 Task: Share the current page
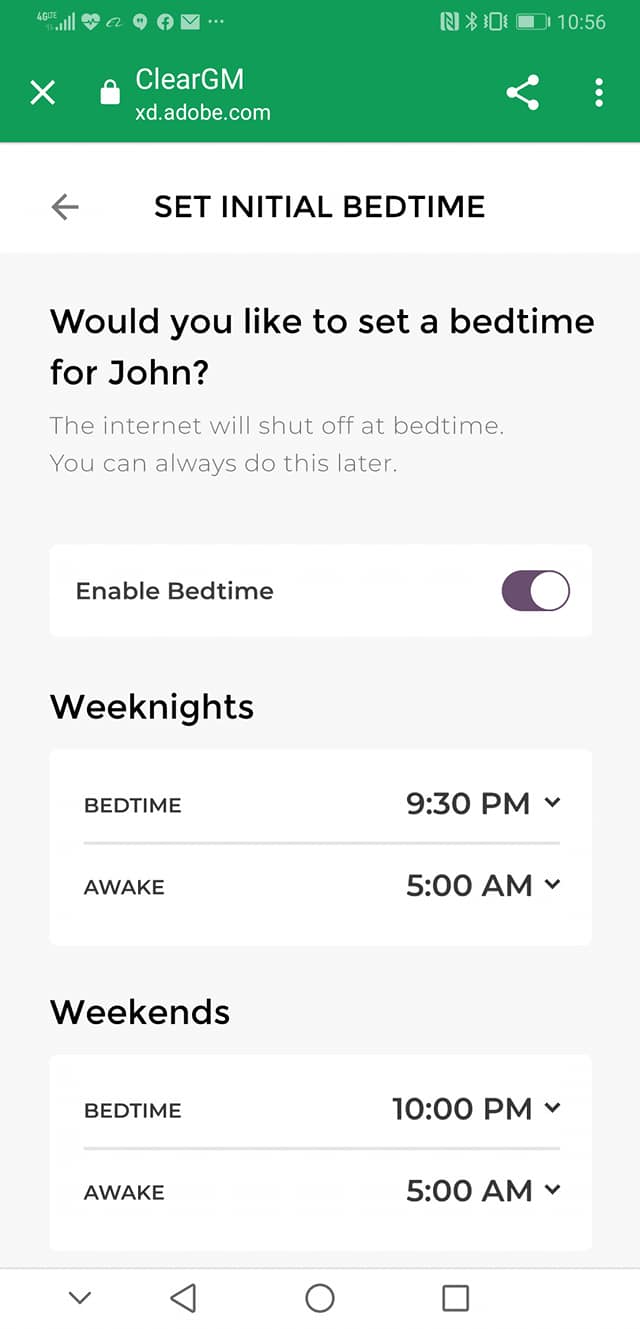click(x=522, y=93)
